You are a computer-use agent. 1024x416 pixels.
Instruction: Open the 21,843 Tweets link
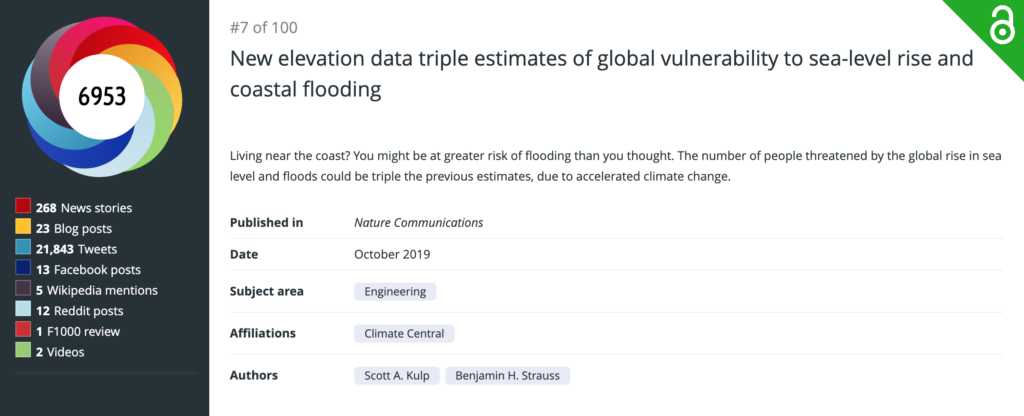coord(76,249)
